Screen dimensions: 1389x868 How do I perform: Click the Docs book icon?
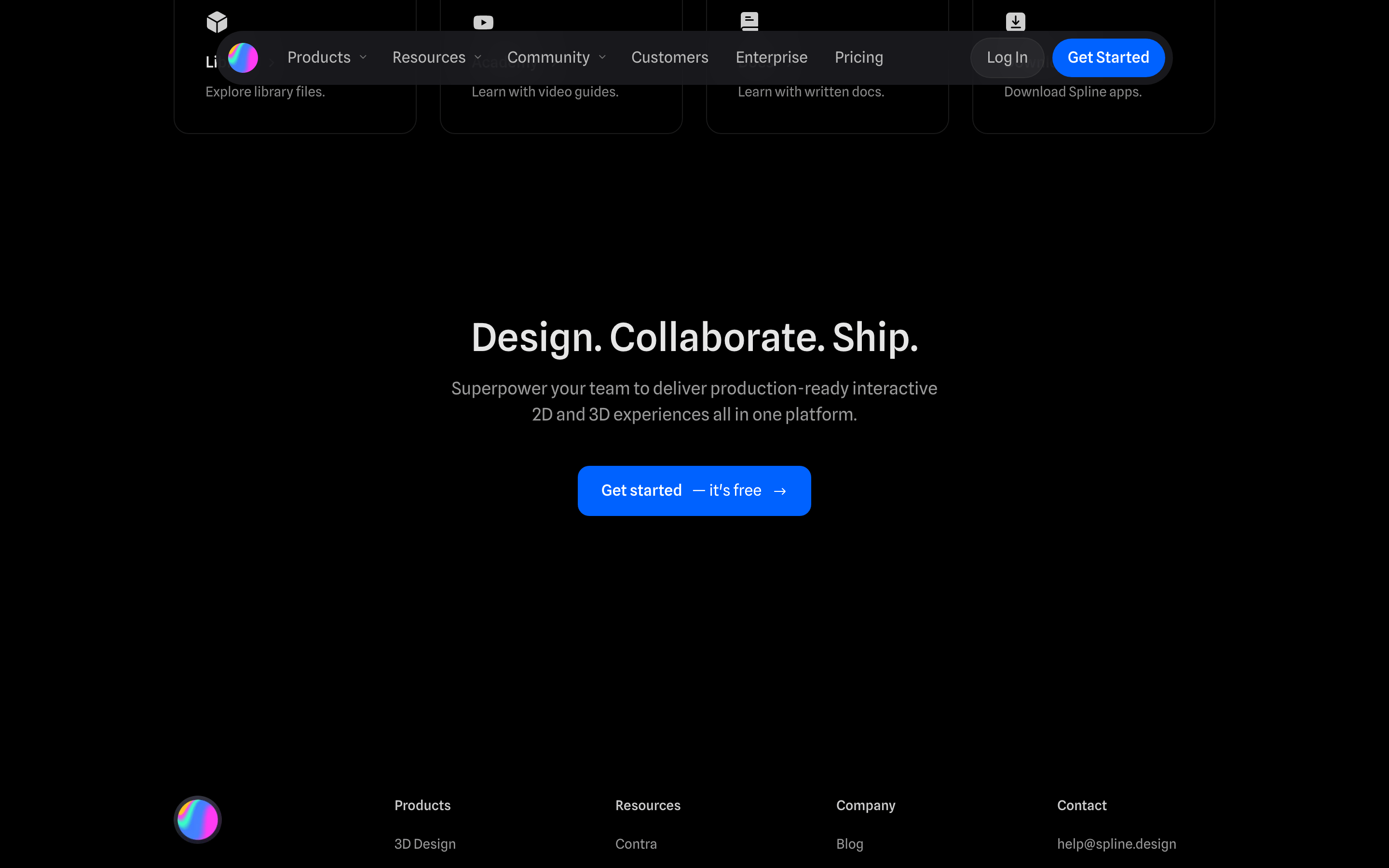click(749, 22)
